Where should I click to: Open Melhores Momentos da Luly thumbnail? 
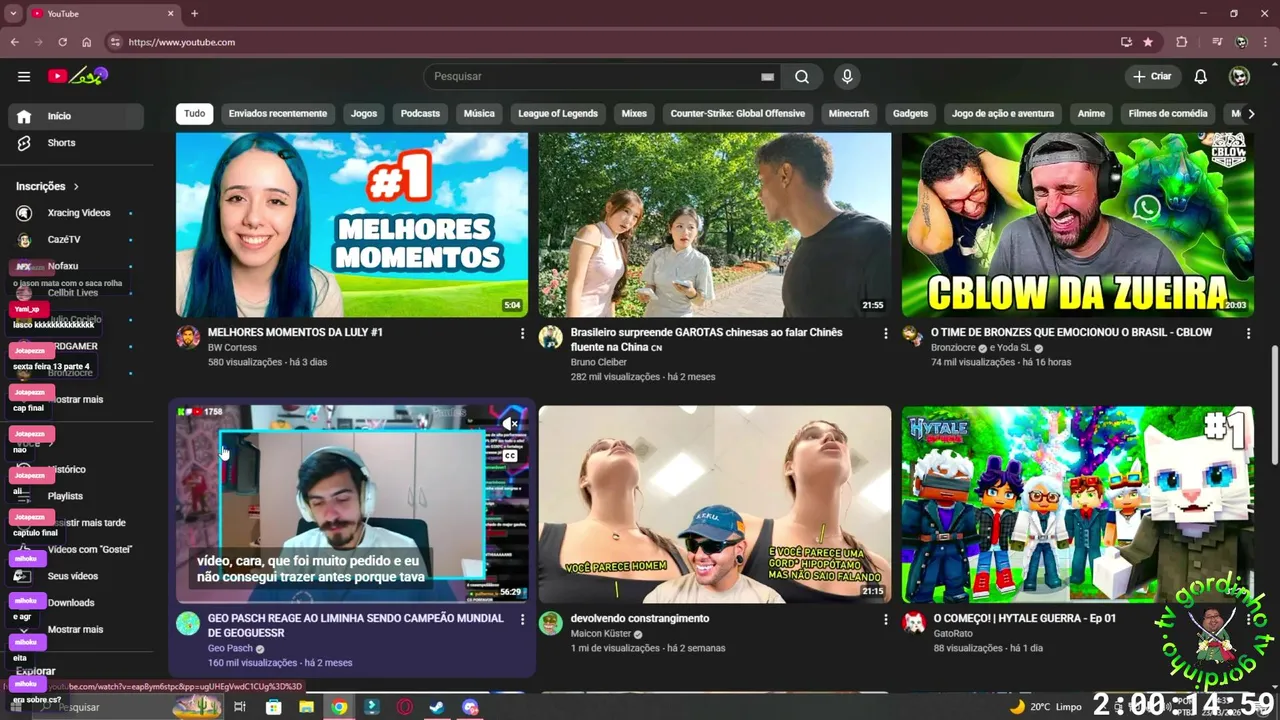pyautogui.click(x=352, y=225)
